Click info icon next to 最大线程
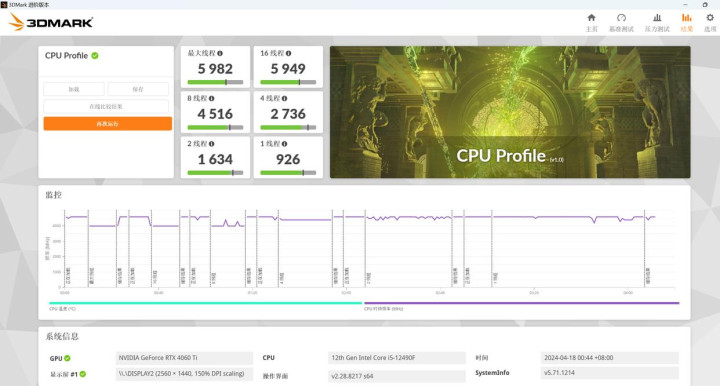720x386 pixels. [220, 53]
